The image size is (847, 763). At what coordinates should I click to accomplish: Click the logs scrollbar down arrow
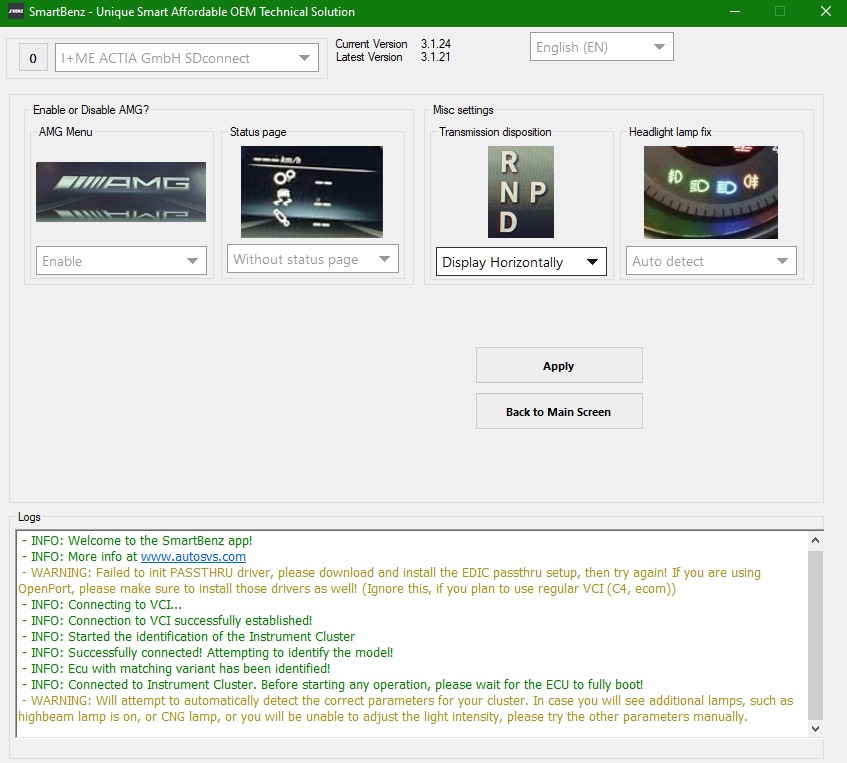816,728
